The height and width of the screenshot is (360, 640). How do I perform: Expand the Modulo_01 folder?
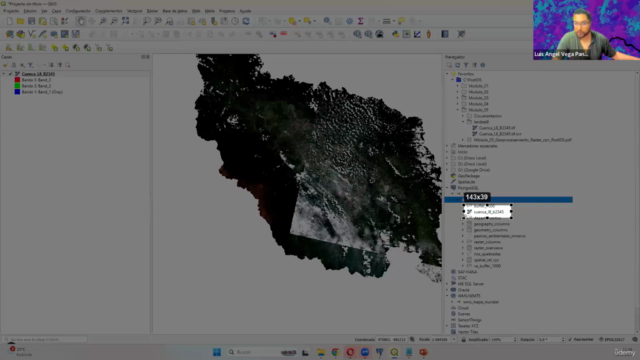click(458, 86)
